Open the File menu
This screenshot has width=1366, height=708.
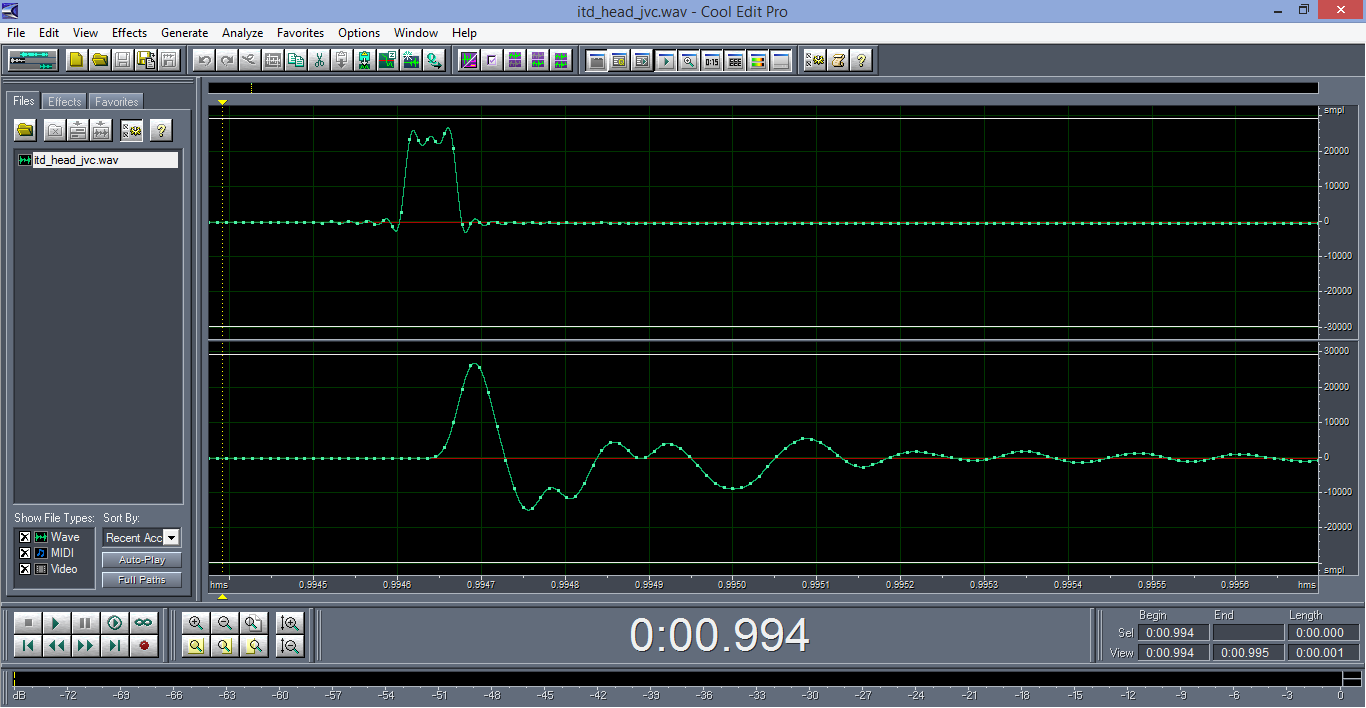click(16, 33)
